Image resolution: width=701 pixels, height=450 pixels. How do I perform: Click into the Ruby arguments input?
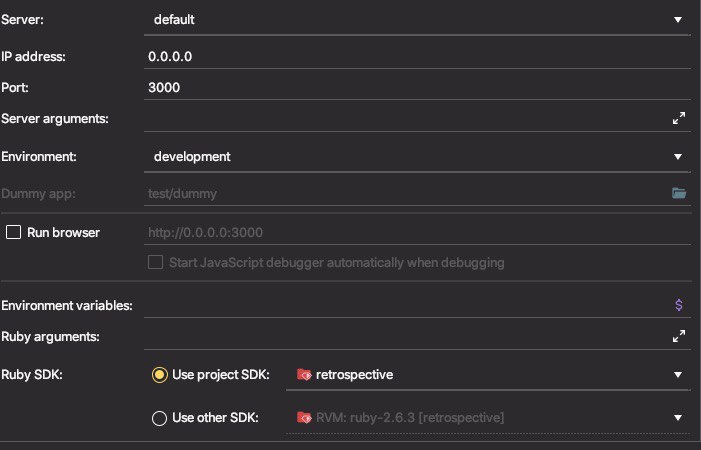pyautogui.click(x=407, y=336)
